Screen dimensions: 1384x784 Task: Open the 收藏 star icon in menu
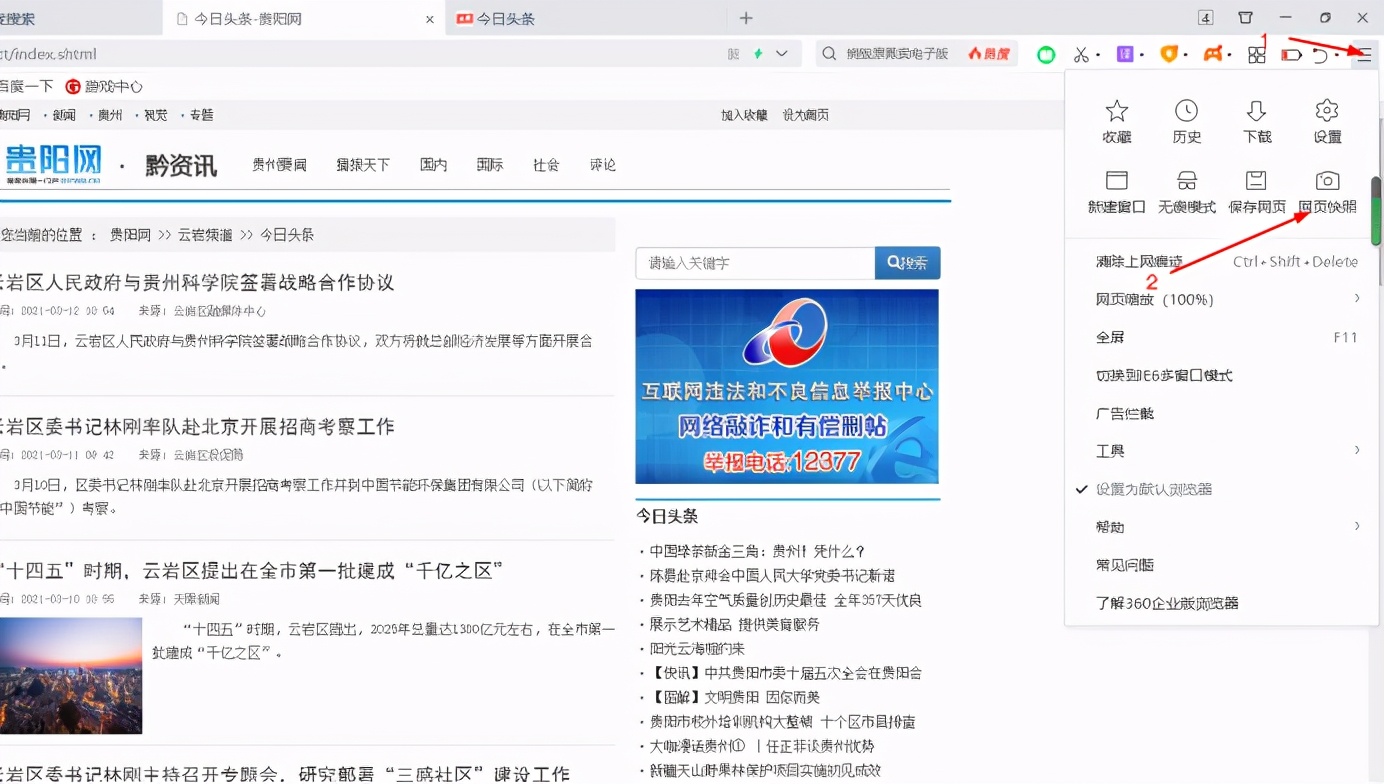1116,111
